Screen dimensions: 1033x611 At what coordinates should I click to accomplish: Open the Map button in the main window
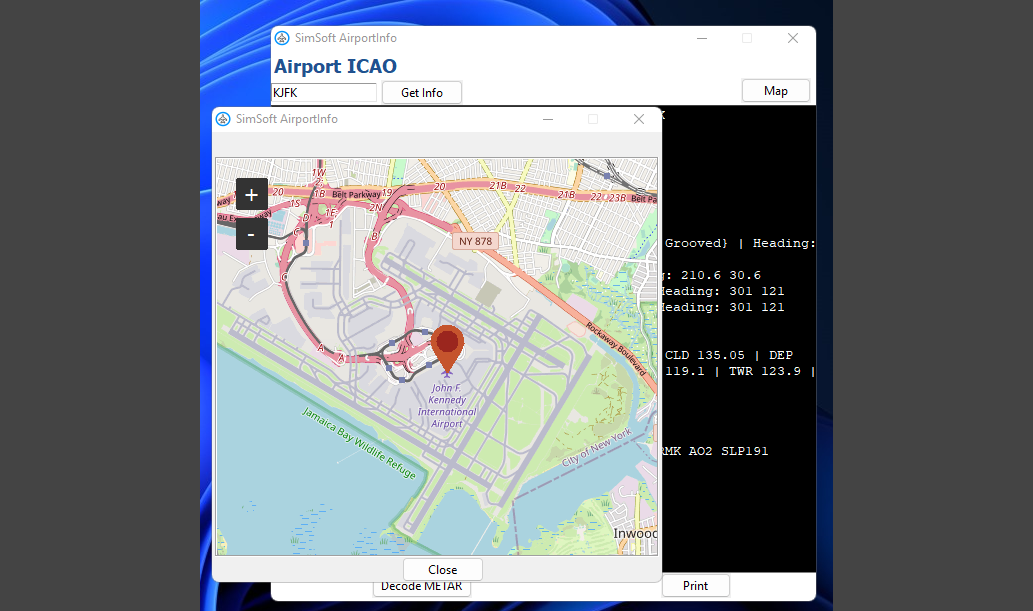[x=775, y=91]
